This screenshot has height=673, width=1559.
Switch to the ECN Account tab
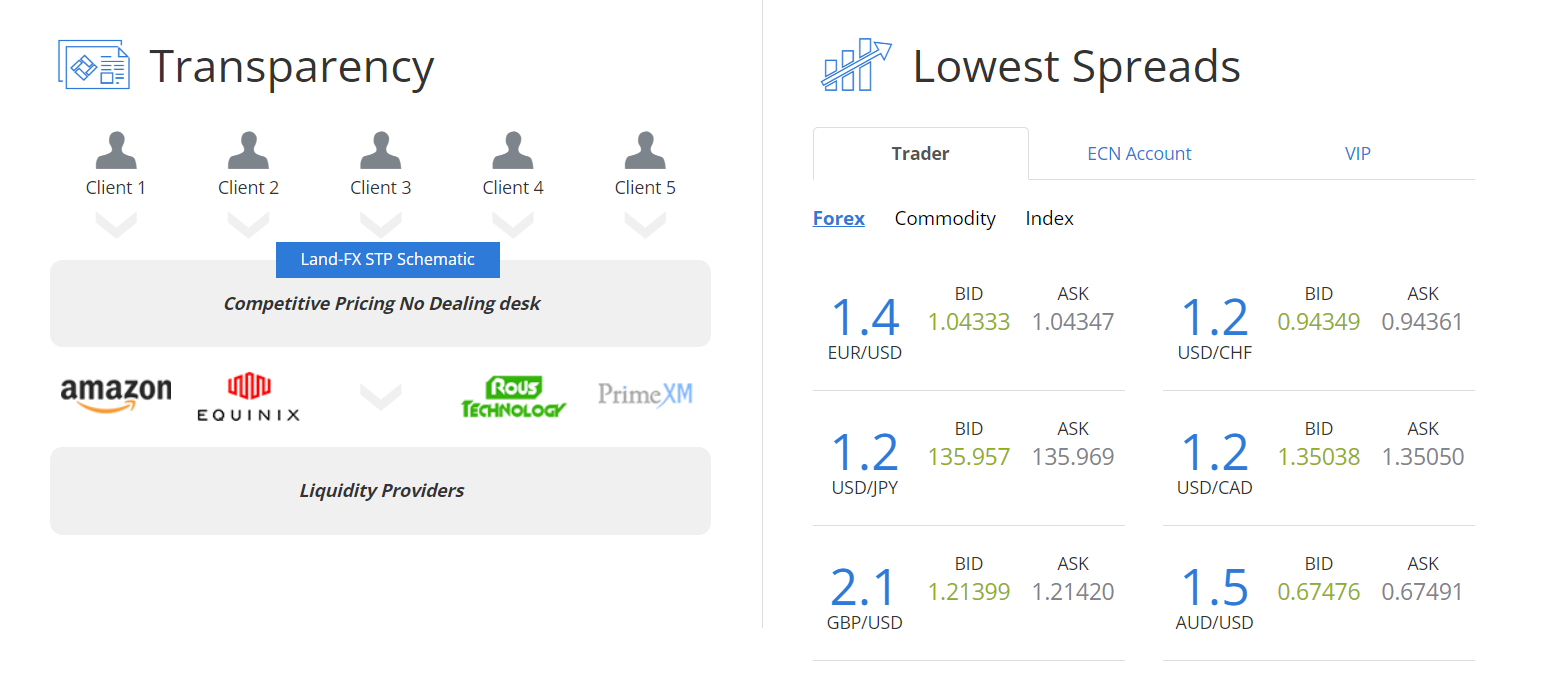point(1139,154)
